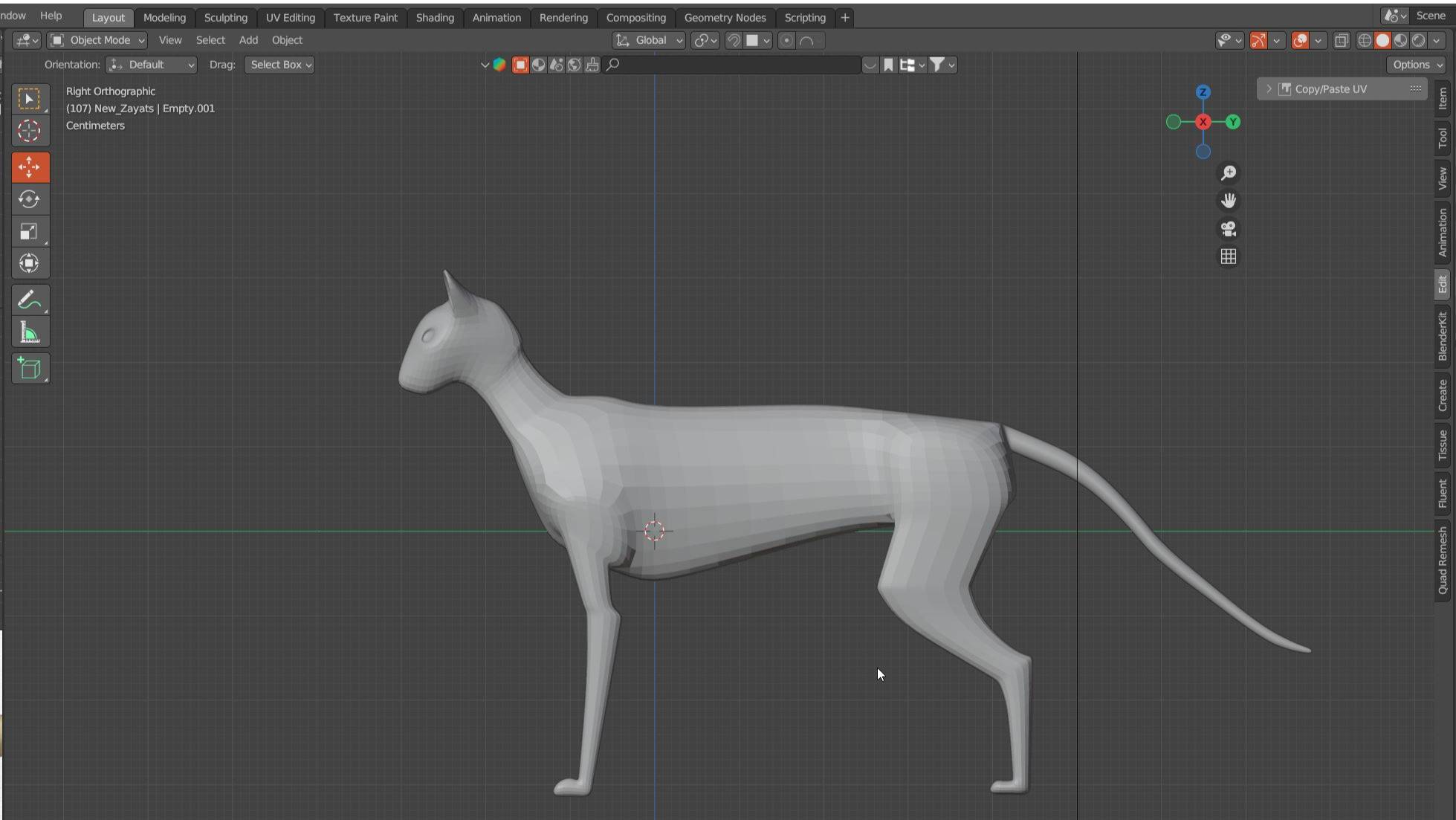1456x820 pixels.
Task: Select the BlenderKit model asset type
Action: pyautogui.click(x=520, y=65)
